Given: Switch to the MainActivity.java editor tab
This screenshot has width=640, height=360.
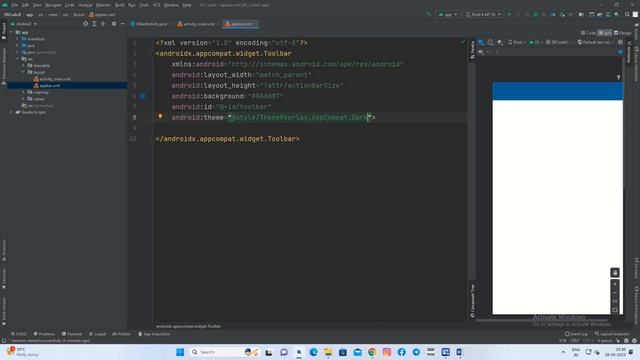Looking at the screenshot, I should click(149, 24).
